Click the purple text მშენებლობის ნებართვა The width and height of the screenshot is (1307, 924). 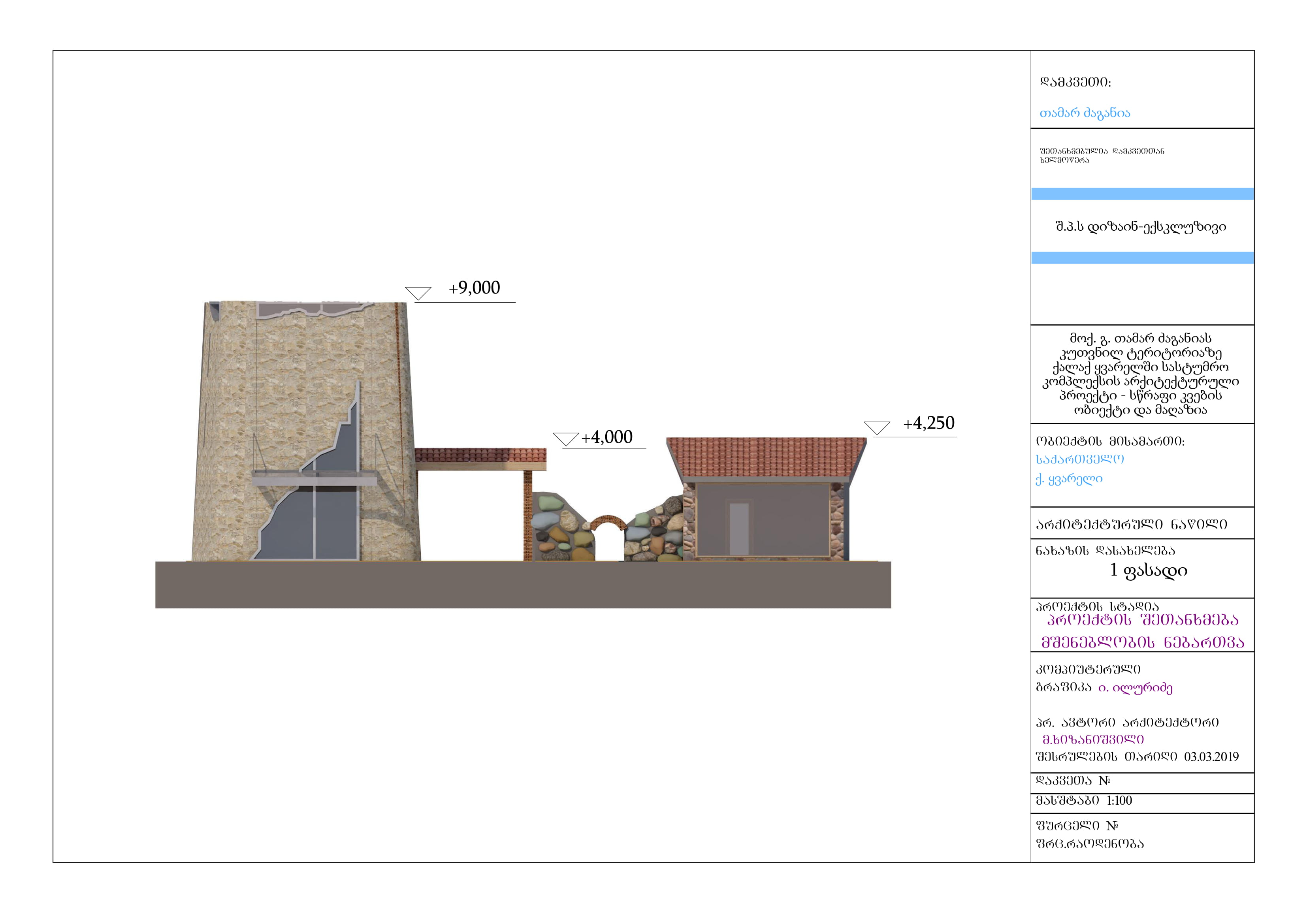[1143, 642]
